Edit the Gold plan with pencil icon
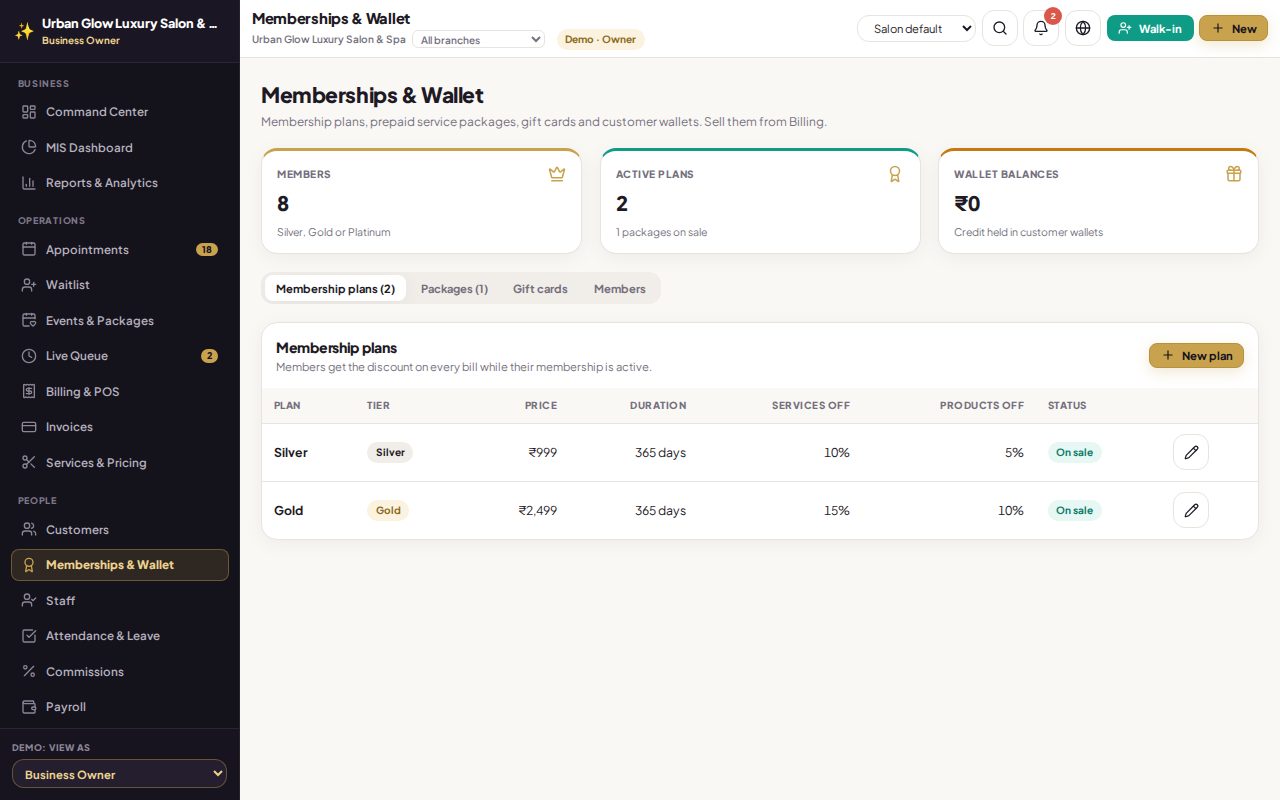This screenshot has height=800, width=1280. pyautogui.click(x=1191, y=510)
